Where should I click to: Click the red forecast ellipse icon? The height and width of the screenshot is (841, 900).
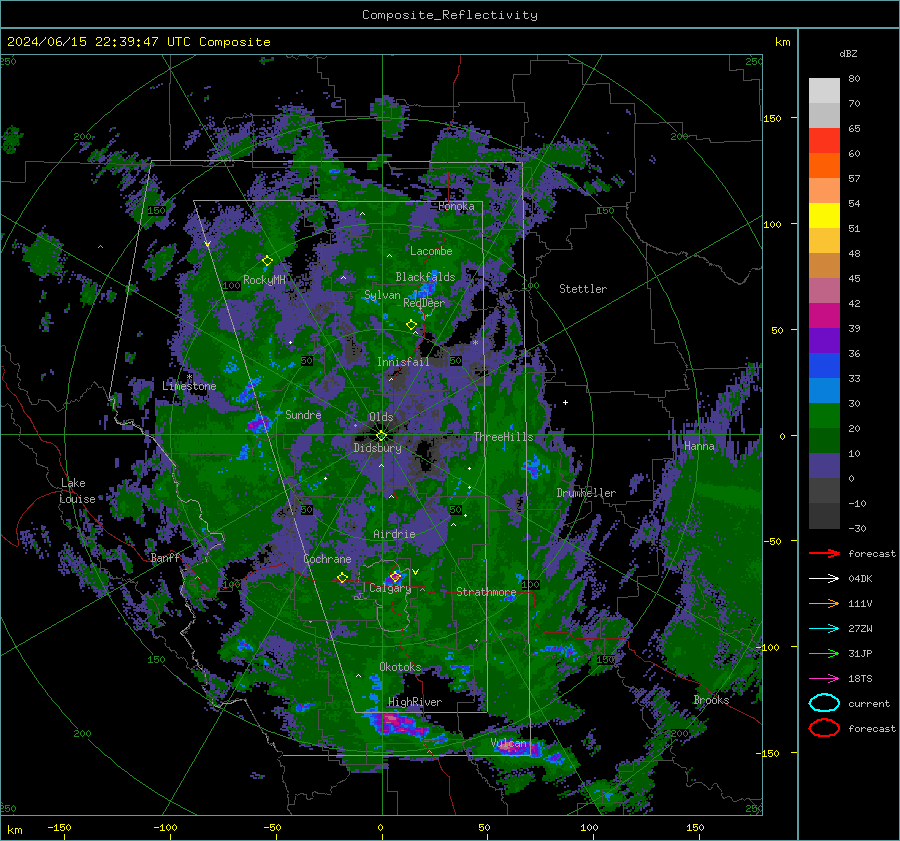point(824,728)
